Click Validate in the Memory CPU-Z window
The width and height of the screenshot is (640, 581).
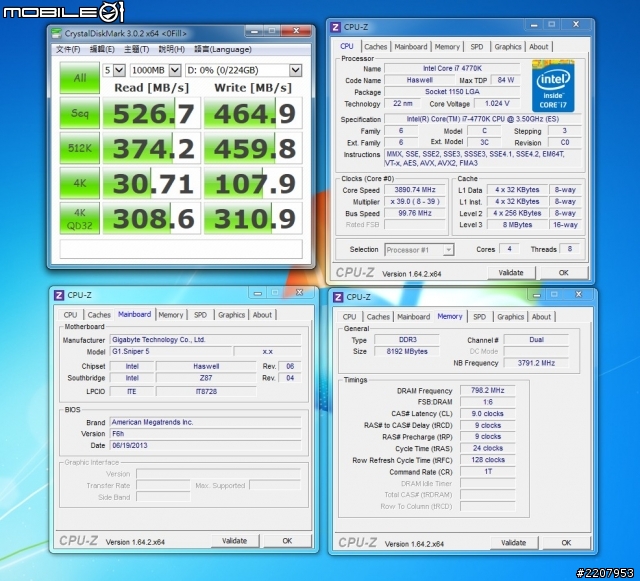(x=513, y=543)
